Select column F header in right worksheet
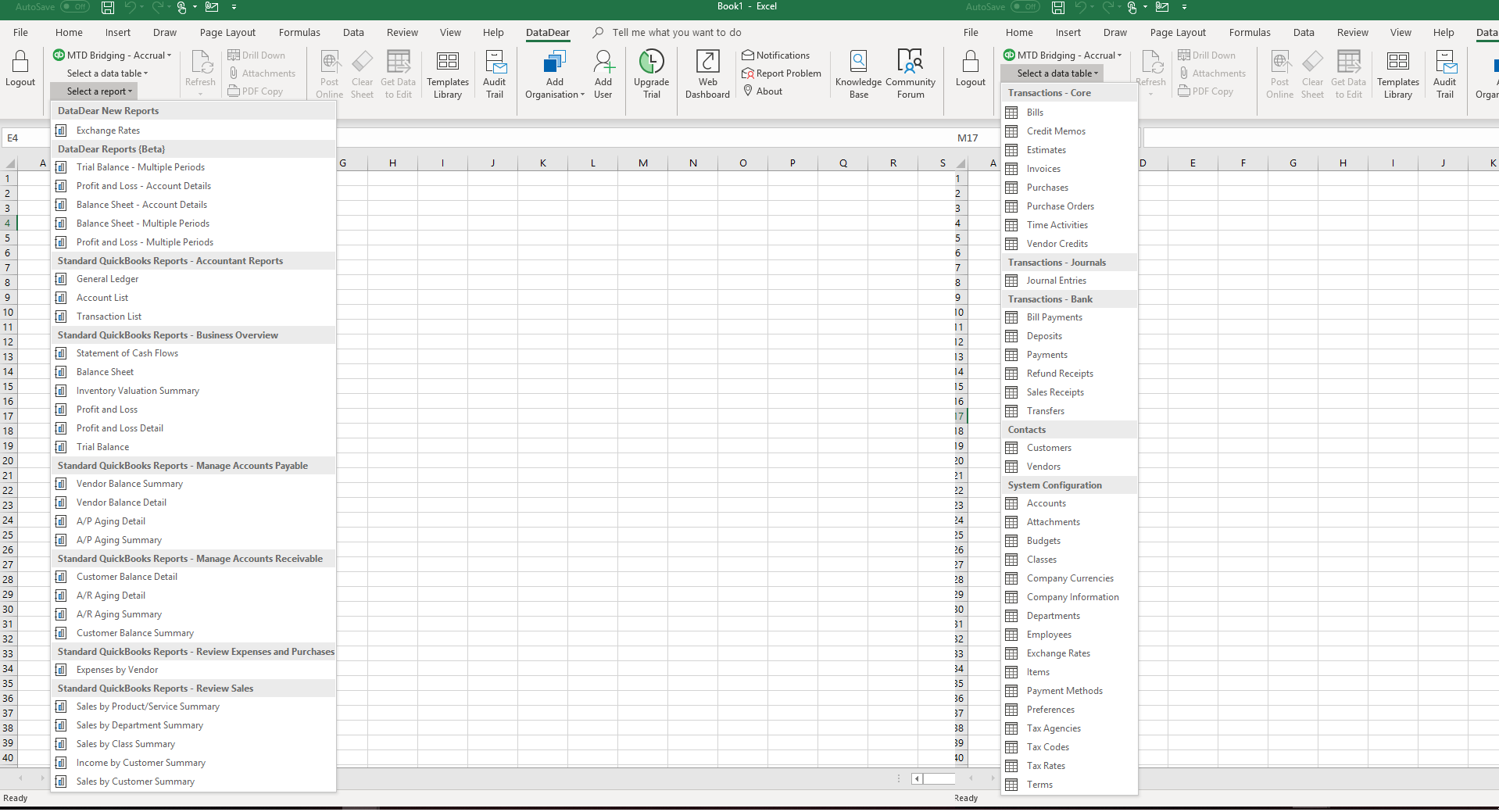 pos(1243,163)
